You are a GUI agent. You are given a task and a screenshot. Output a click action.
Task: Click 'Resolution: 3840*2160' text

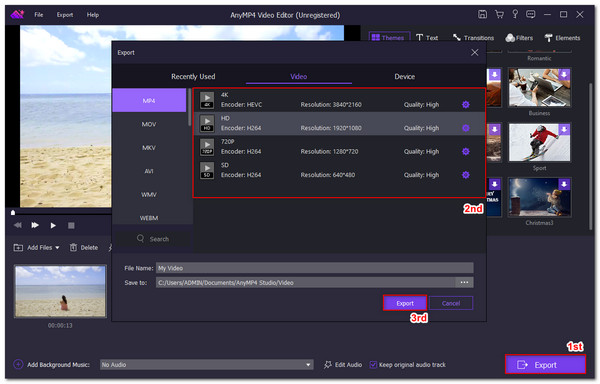point(331,104)
